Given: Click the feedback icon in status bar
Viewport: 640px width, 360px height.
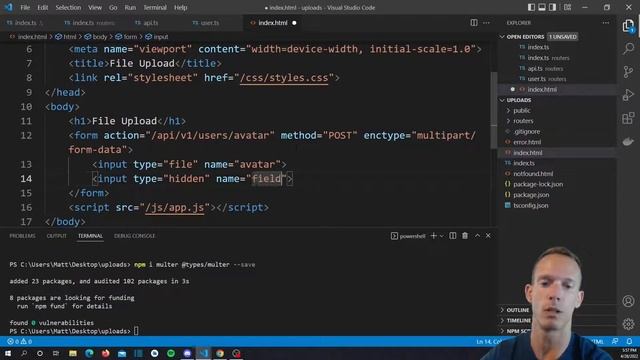Looking at the screenshot, I should [x=615, y=341].
